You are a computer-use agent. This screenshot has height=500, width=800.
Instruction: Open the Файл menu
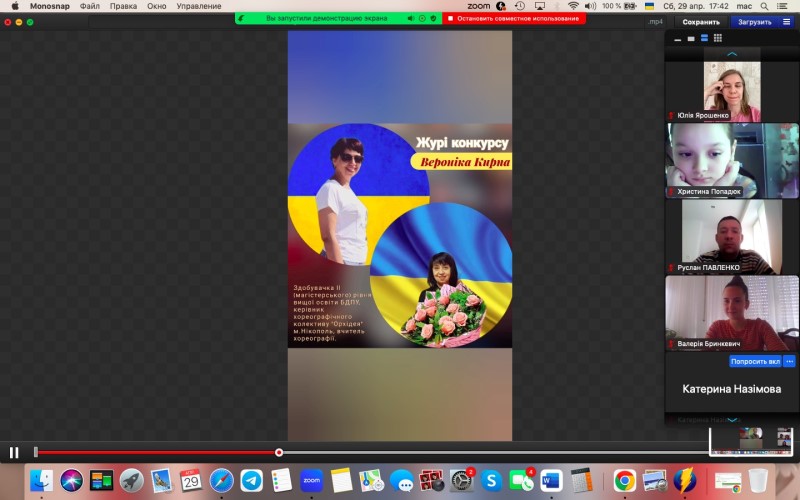(89, 6)
